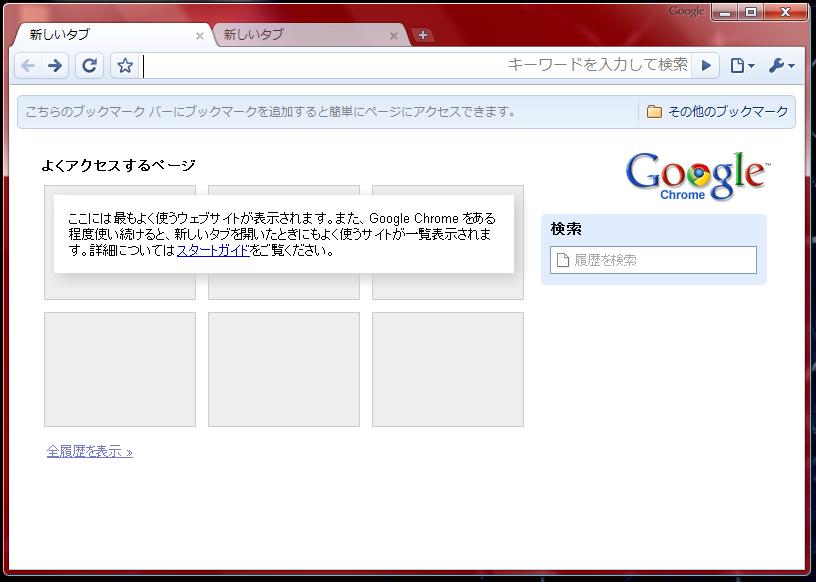This screenshot has height=582, width=816.
Task: Click the bottom-left empty thumbnail
Action: point(120,370)
